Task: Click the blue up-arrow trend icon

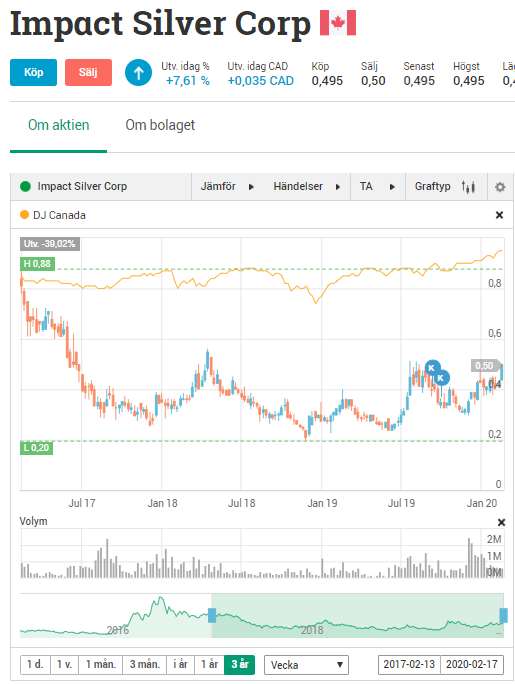Action: click(138, 73)
